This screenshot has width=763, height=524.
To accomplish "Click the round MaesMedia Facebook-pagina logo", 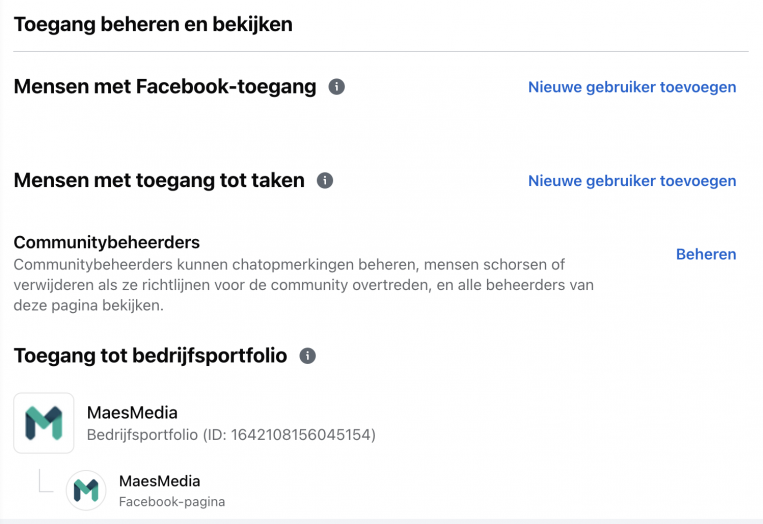I will point(86,490).
